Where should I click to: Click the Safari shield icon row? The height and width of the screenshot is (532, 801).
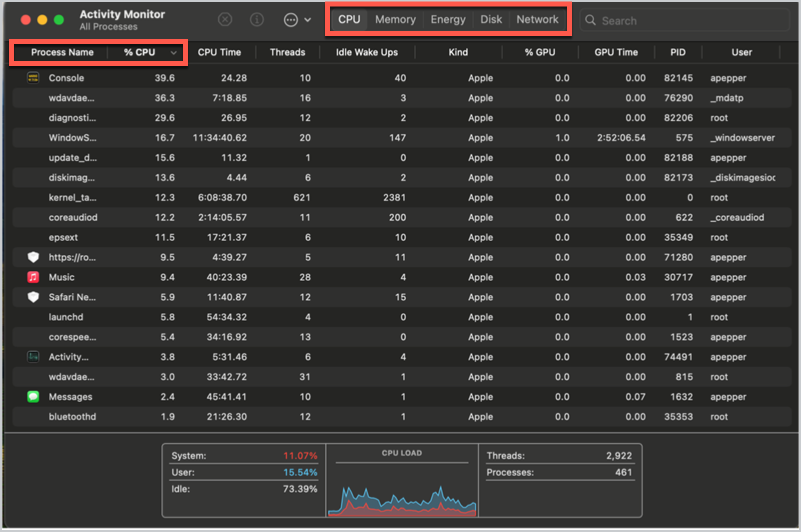click(33, 297)
